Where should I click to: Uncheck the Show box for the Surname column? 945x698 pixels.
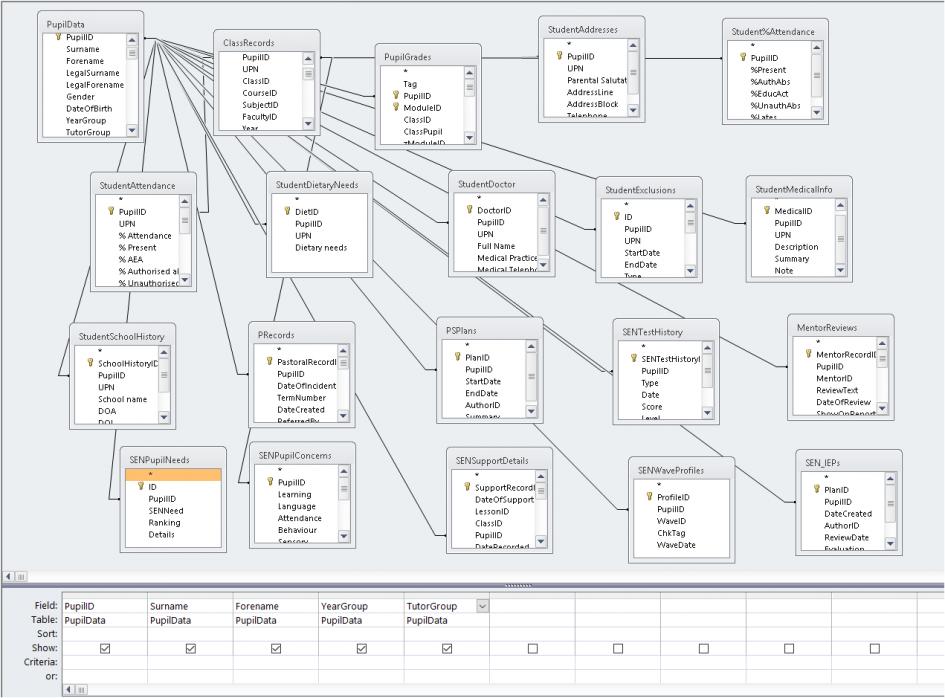click(x=190, y=649)
